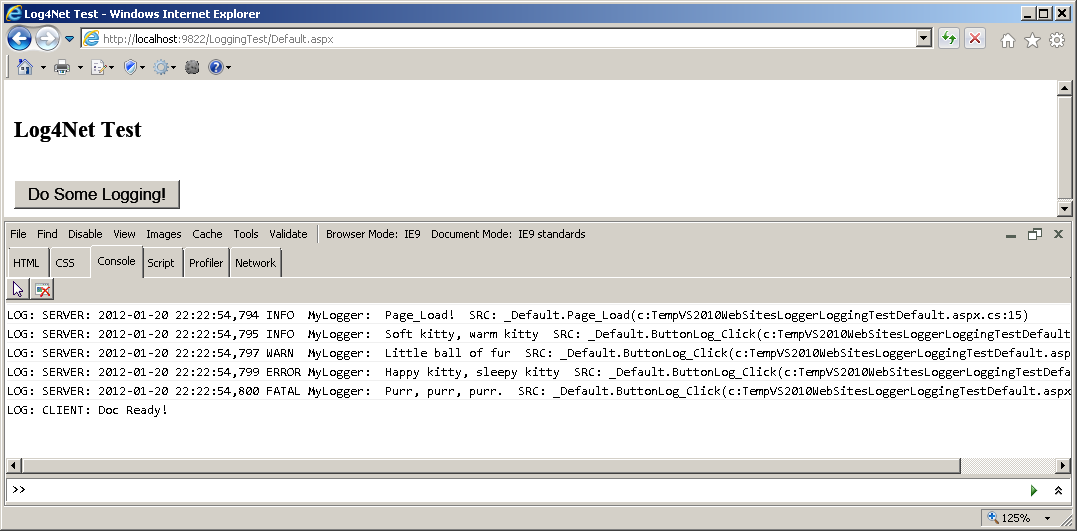The width and height of the screenshot is (1077, 531).
Task: Minimize the developer tools pane
Action: [x=1010, y=235]
